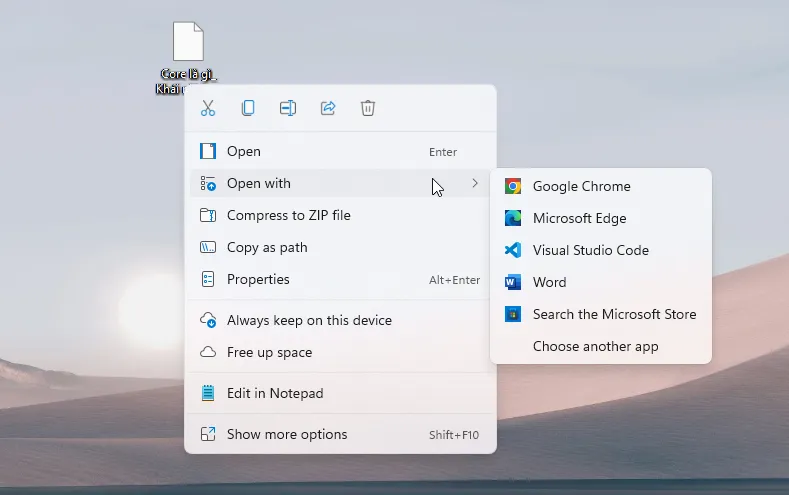Click the Show more options icon
This screenshot has width=789, height=495.
(208, 434)
